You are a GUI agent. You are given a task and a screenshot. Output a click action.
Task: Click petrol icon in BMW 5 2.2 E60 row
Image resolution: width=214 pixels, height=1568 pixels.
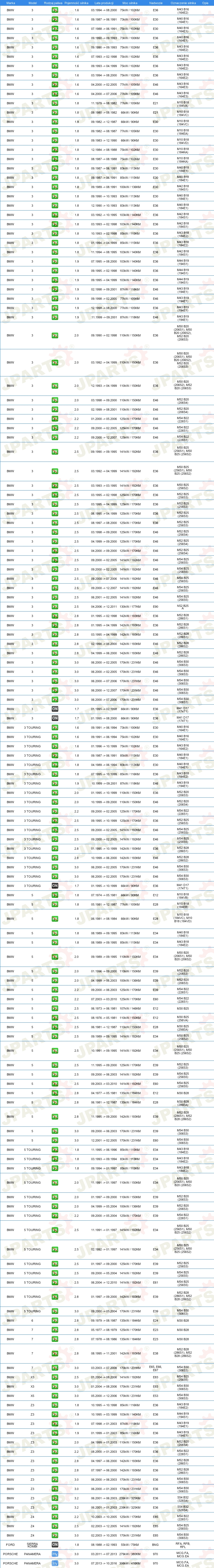pos(55,999)
